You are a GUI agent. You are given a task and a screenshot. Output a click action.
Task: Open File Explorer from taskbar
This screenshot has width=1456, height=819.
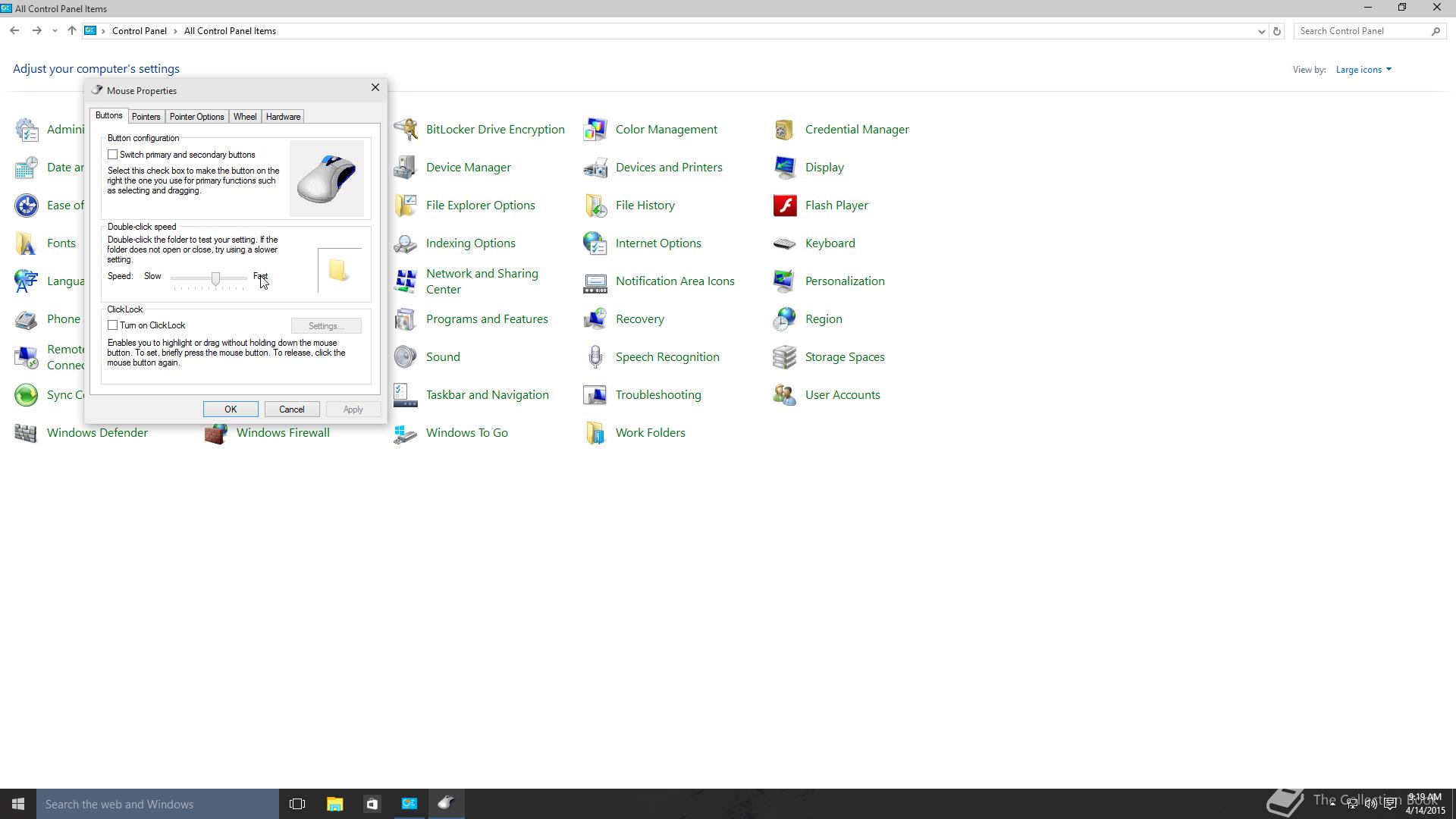click(x=334, y=804)
